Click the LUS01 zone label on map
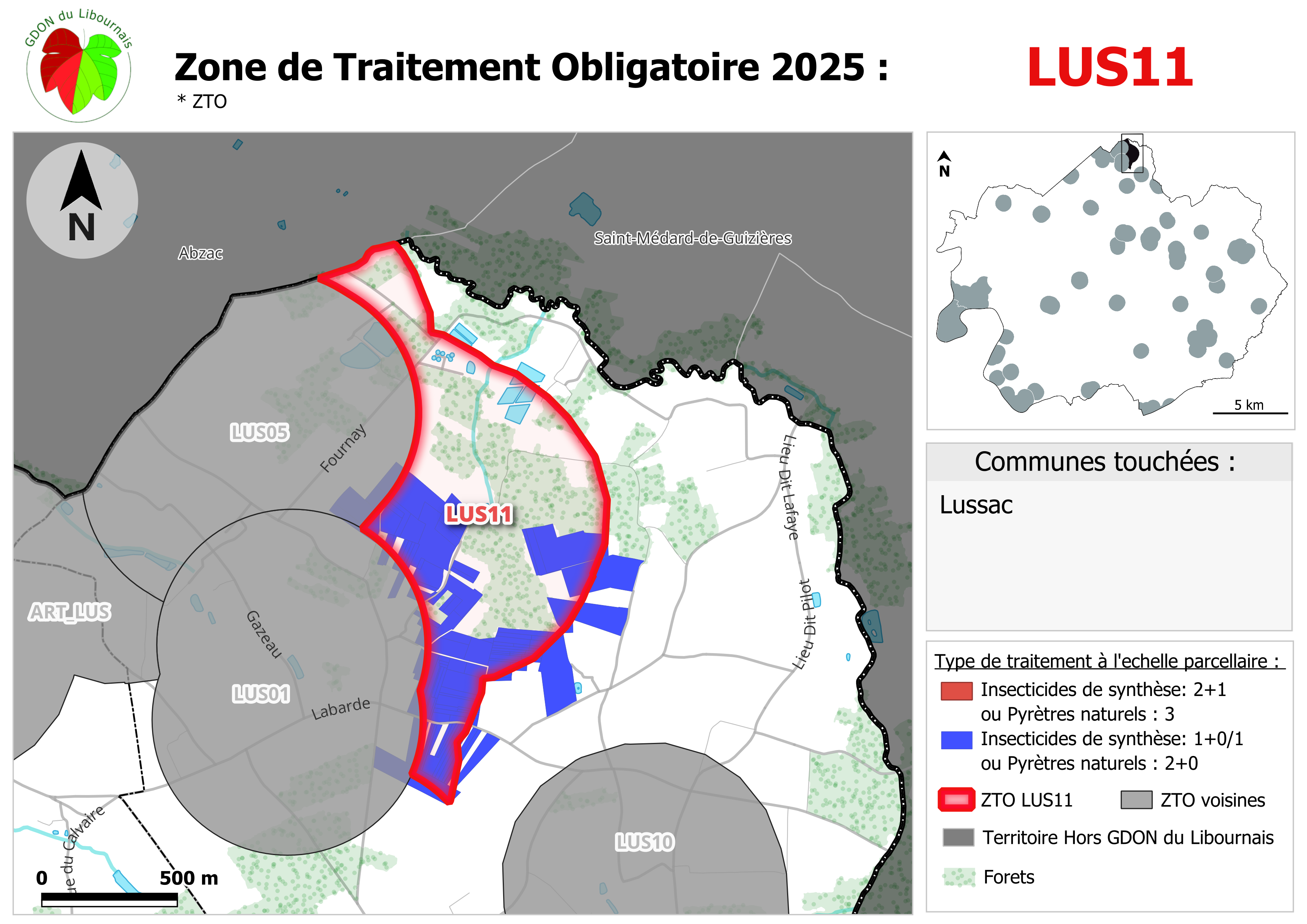This screenshot has height=924, width=1307. [261, 694]
